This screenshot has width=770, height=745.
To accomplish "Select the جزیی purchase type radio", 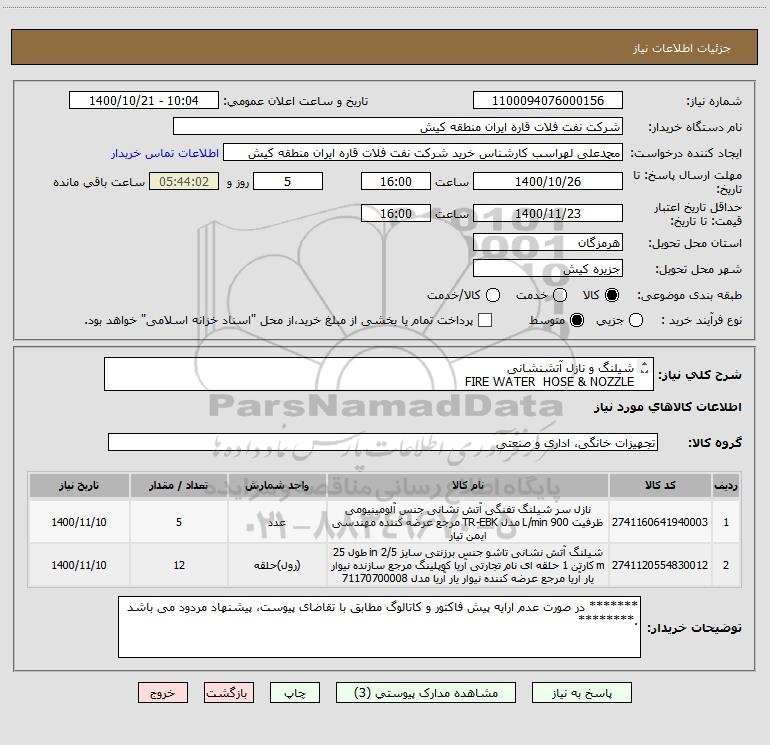I will [x=635, y=320].
